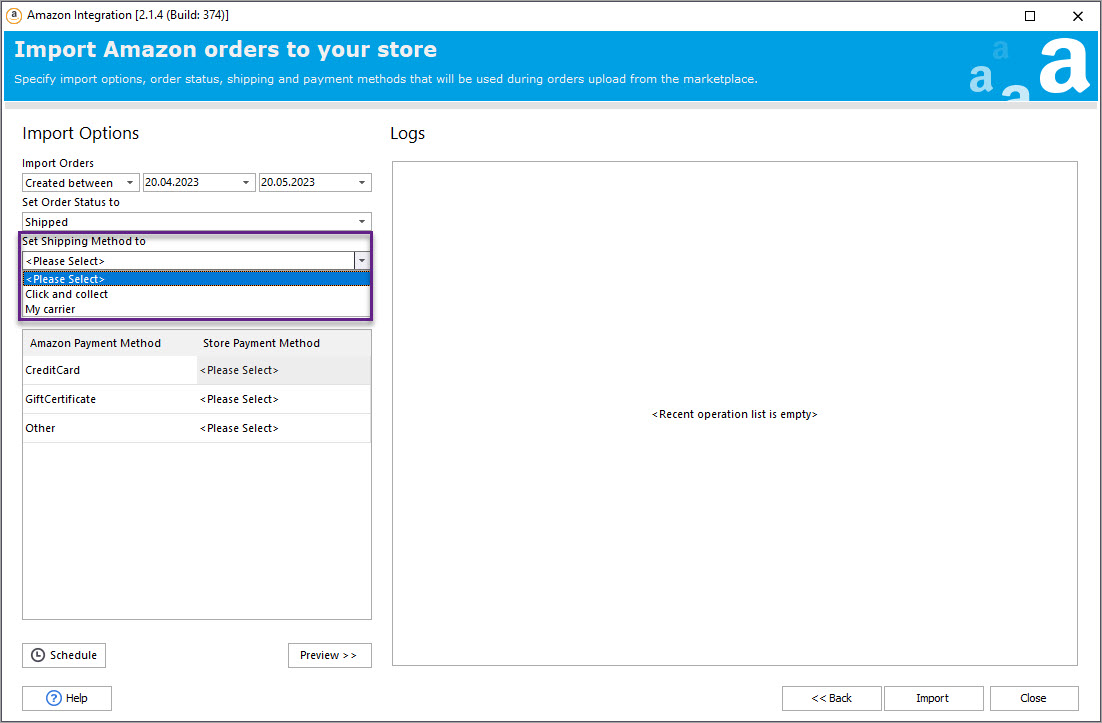Viewport: 1102px width, 723px height.
Task: Go to previous step with << Back
Action: [x=831, y=698]
